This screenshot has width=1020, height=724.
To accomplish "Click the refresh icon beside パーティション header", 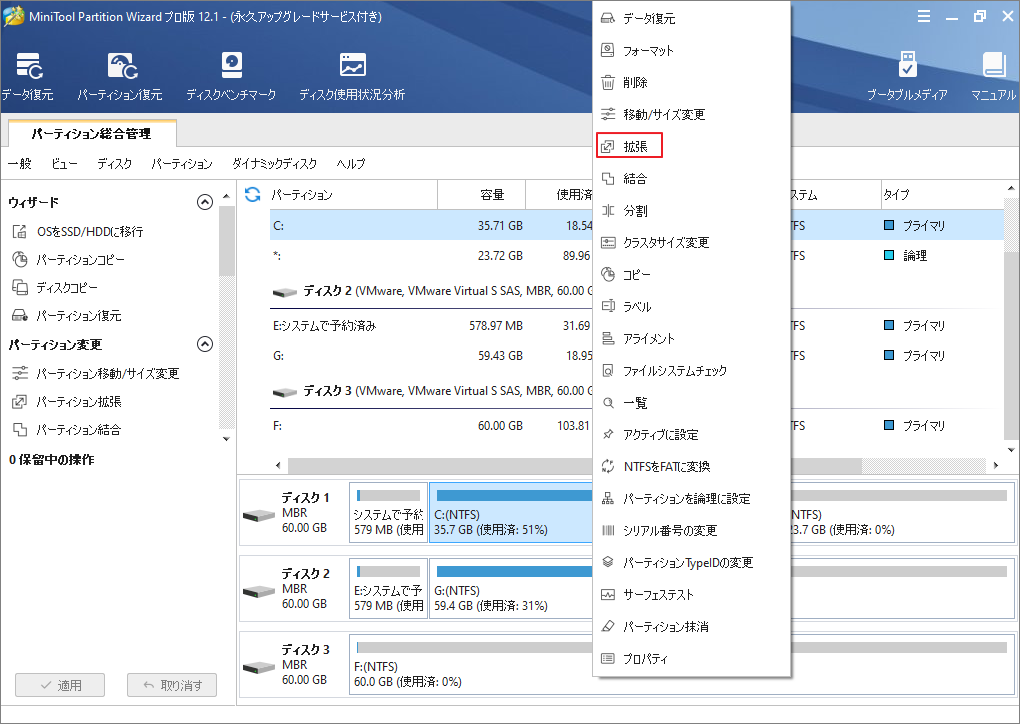I will (253, 194).
